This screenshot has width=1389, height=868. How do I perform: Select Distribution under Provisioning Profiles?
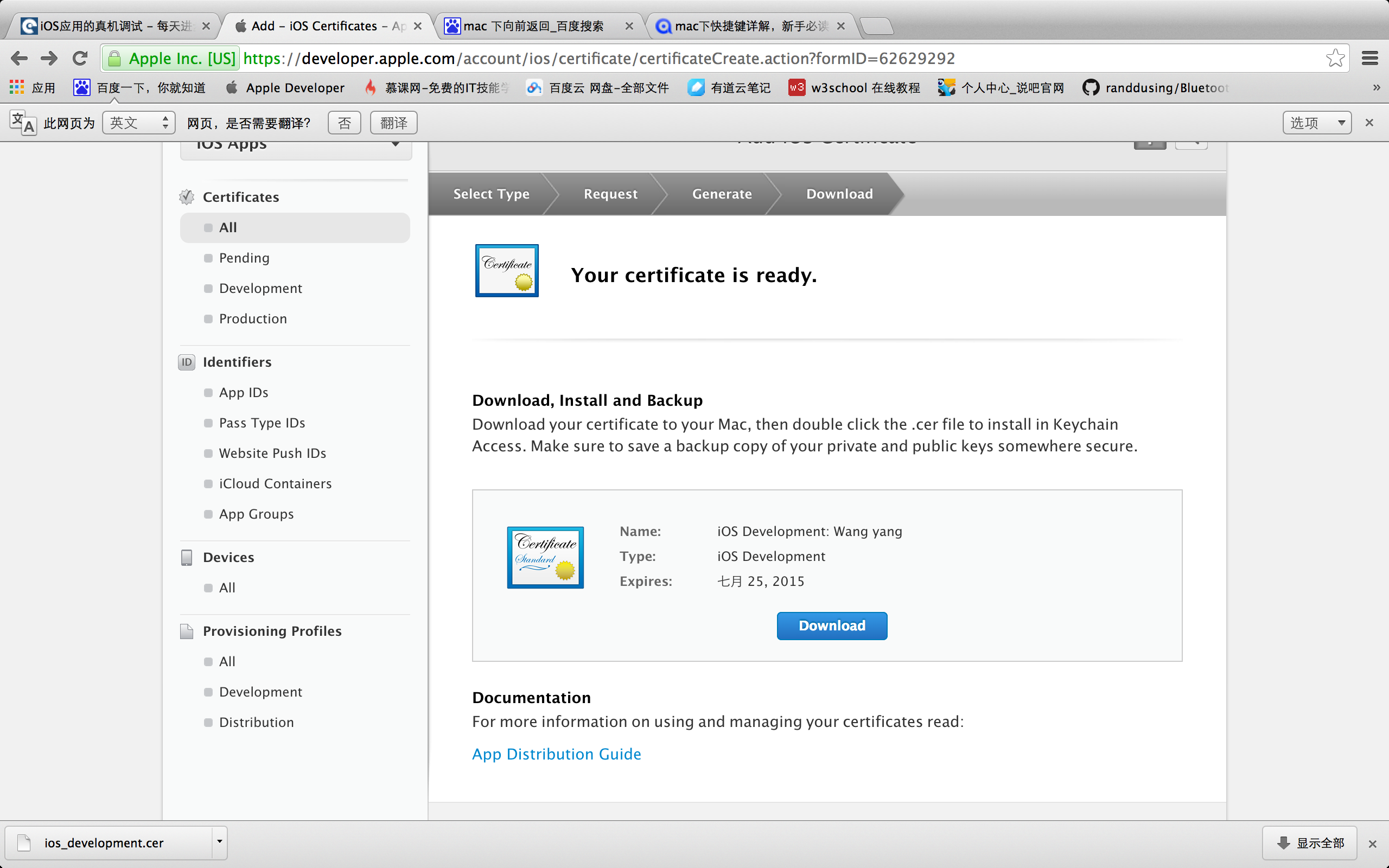(256, 722)
